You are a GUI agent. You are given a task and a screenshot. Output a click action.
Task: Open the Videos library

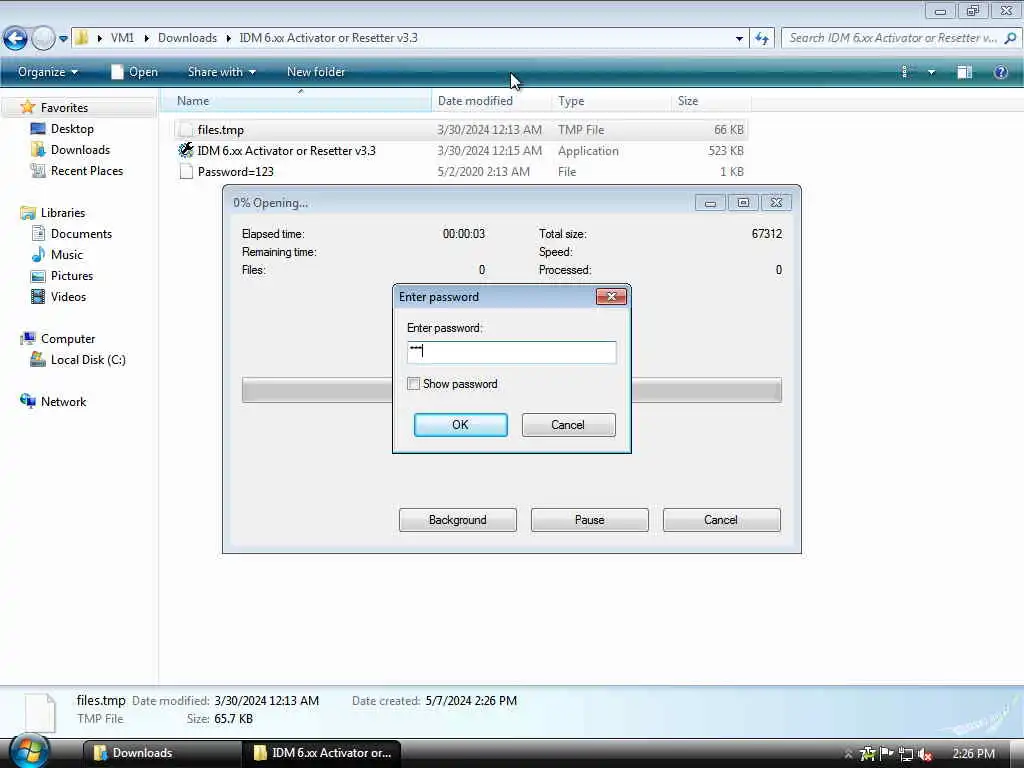68,296
